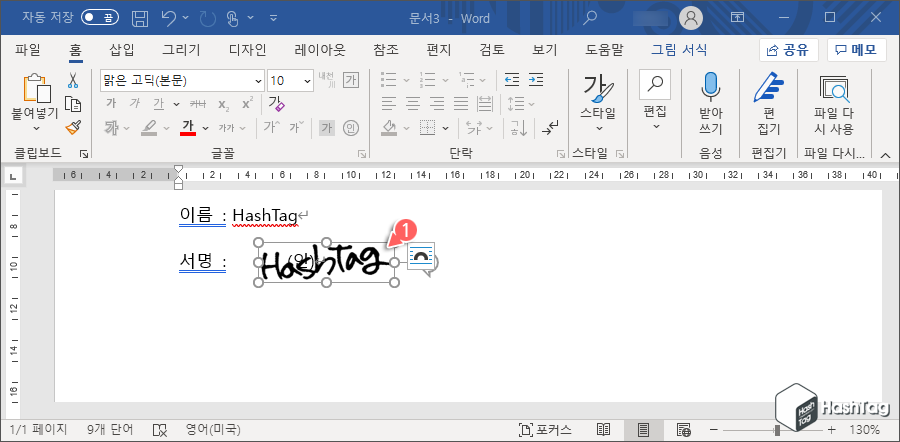The width and height of the screenshot is (900, 442).
Task: Switch to the 레이아웃 (Layout) tab
Action: pyautogui.click(x=320, y=50)
